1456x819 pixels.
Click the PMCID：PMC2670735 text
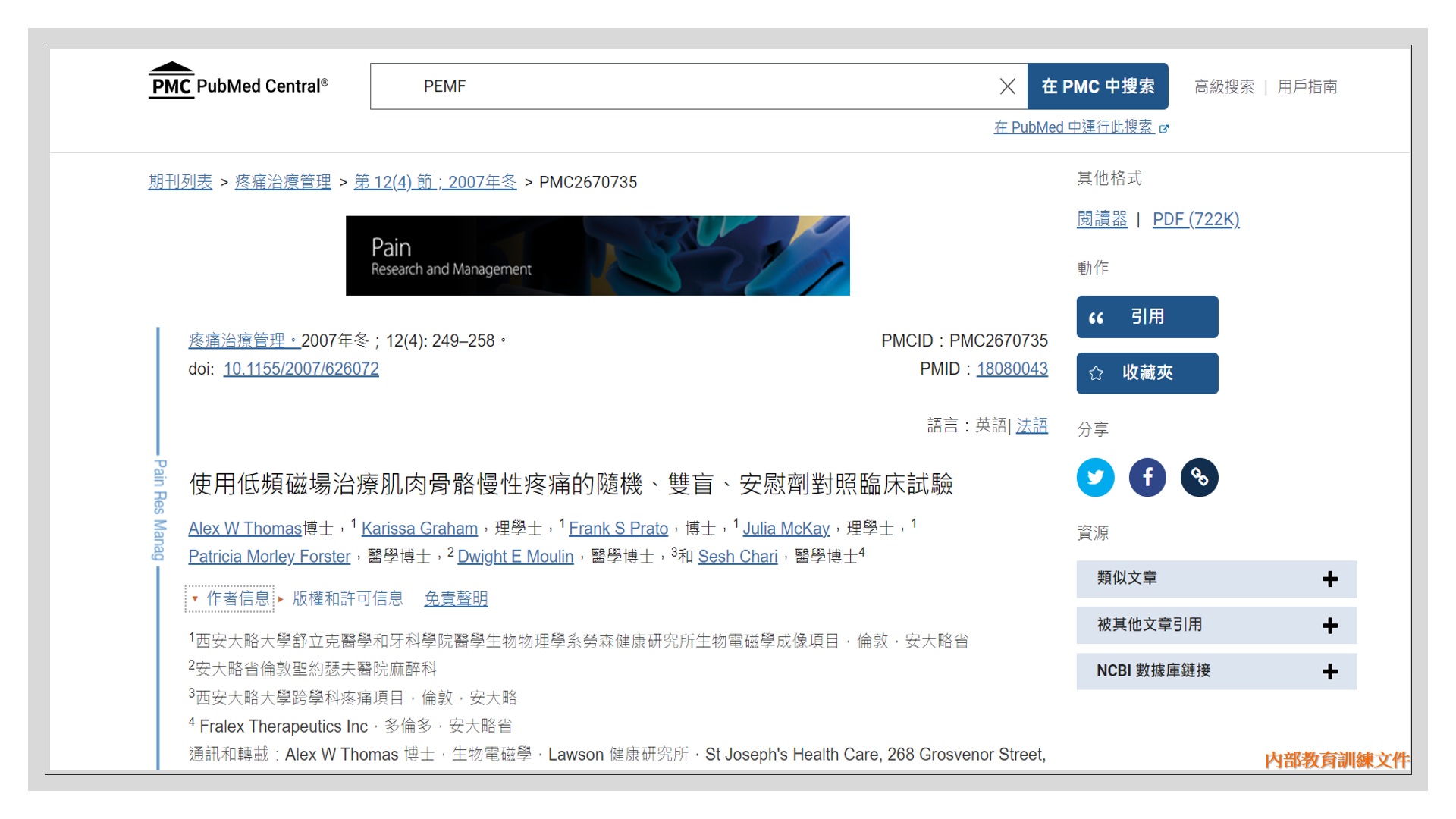pyautogui.click(x=964, y=341)
